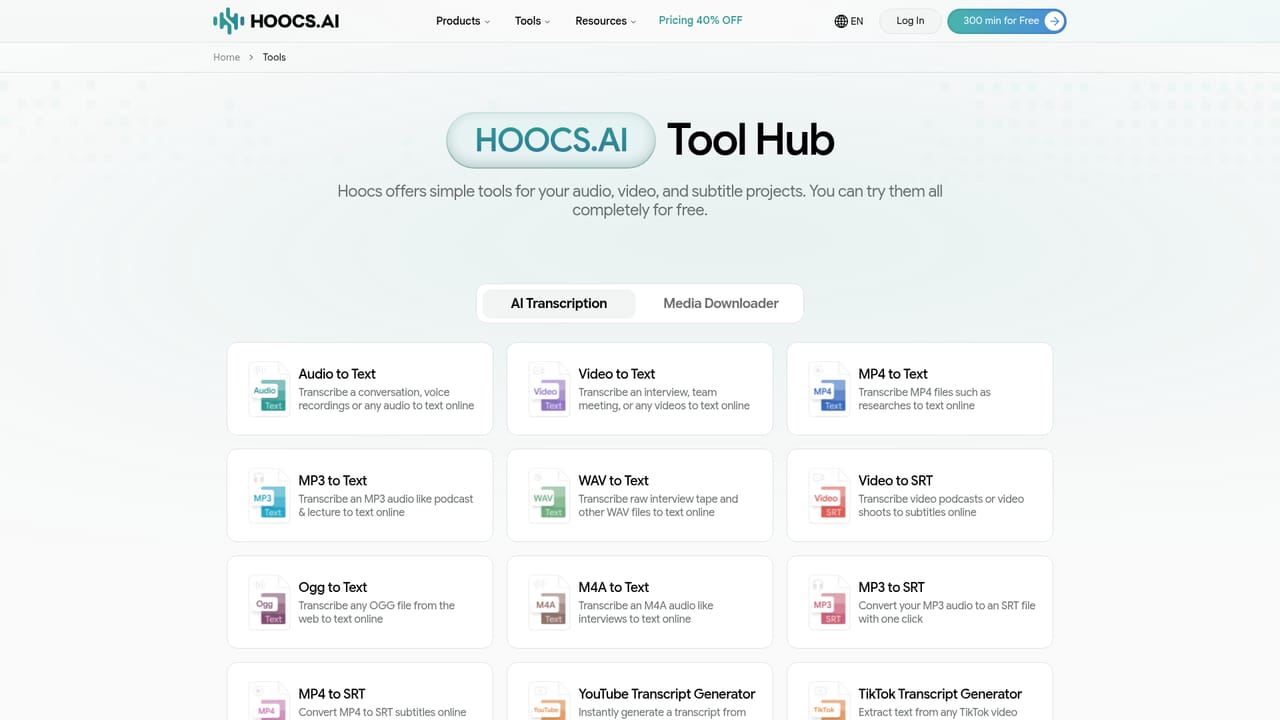Click the MP3 to Text file icon
The height and width of the screenshot is (720, 1280).
267,496
